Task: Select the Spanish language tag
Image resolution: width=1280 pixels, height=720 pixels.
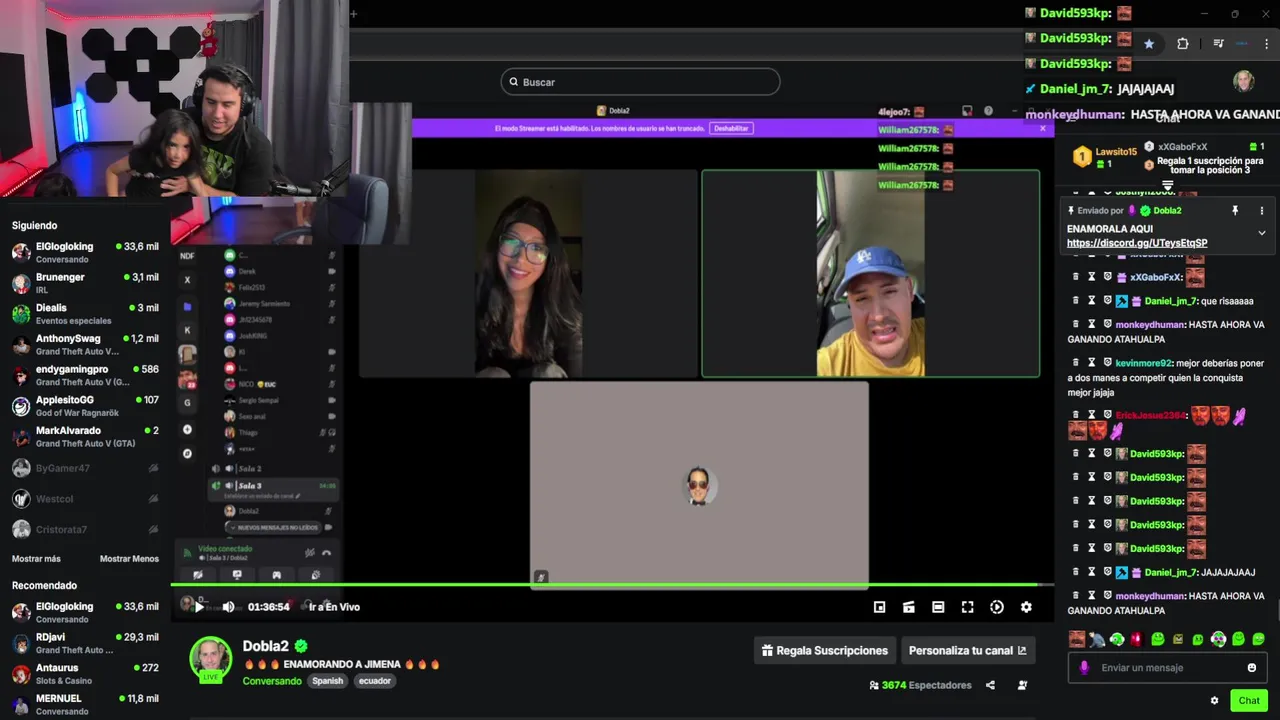Action: click(327, 681)
